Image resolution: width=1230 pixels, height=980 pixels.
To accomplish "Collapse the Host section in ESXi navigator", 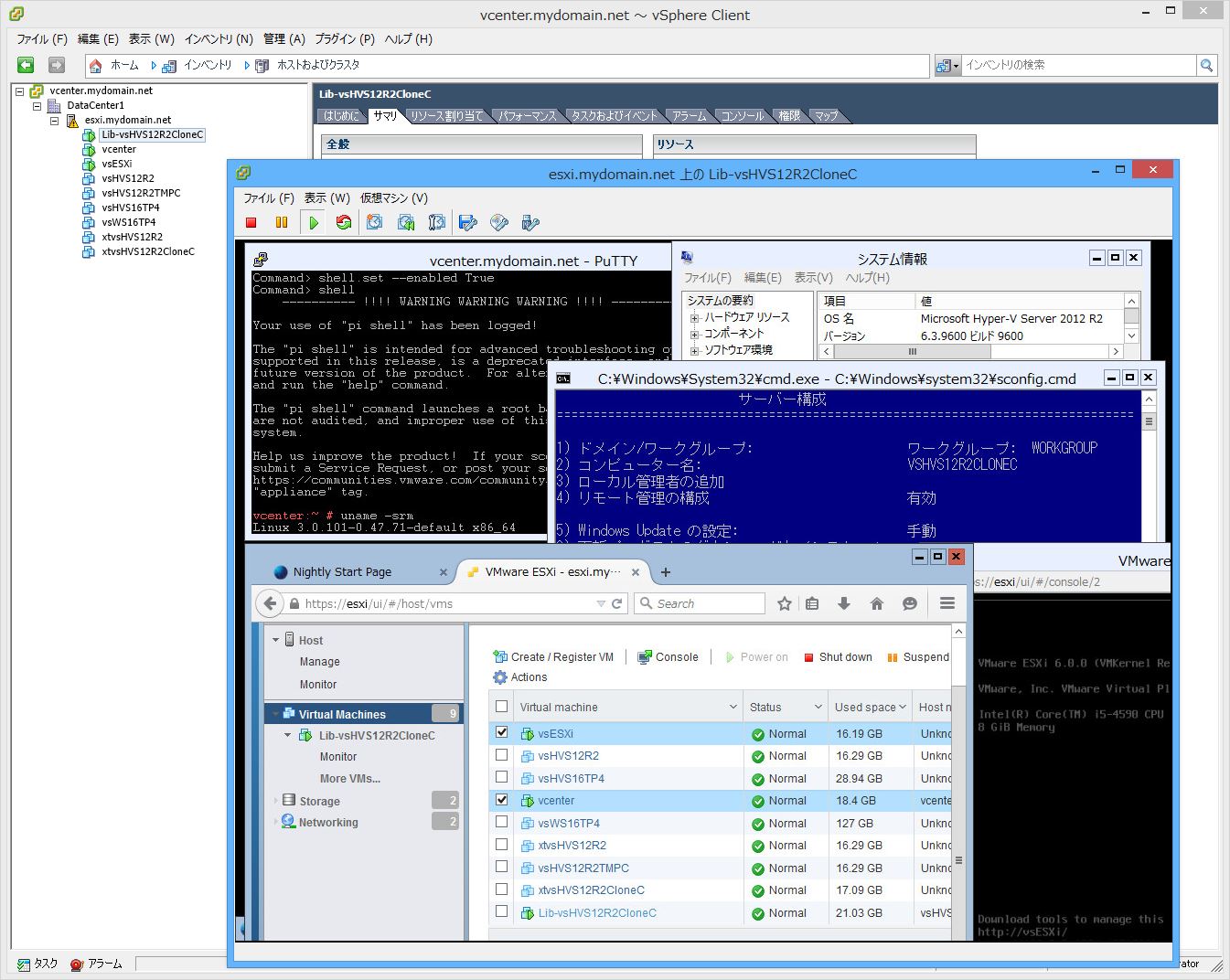I will coord(276,640).
